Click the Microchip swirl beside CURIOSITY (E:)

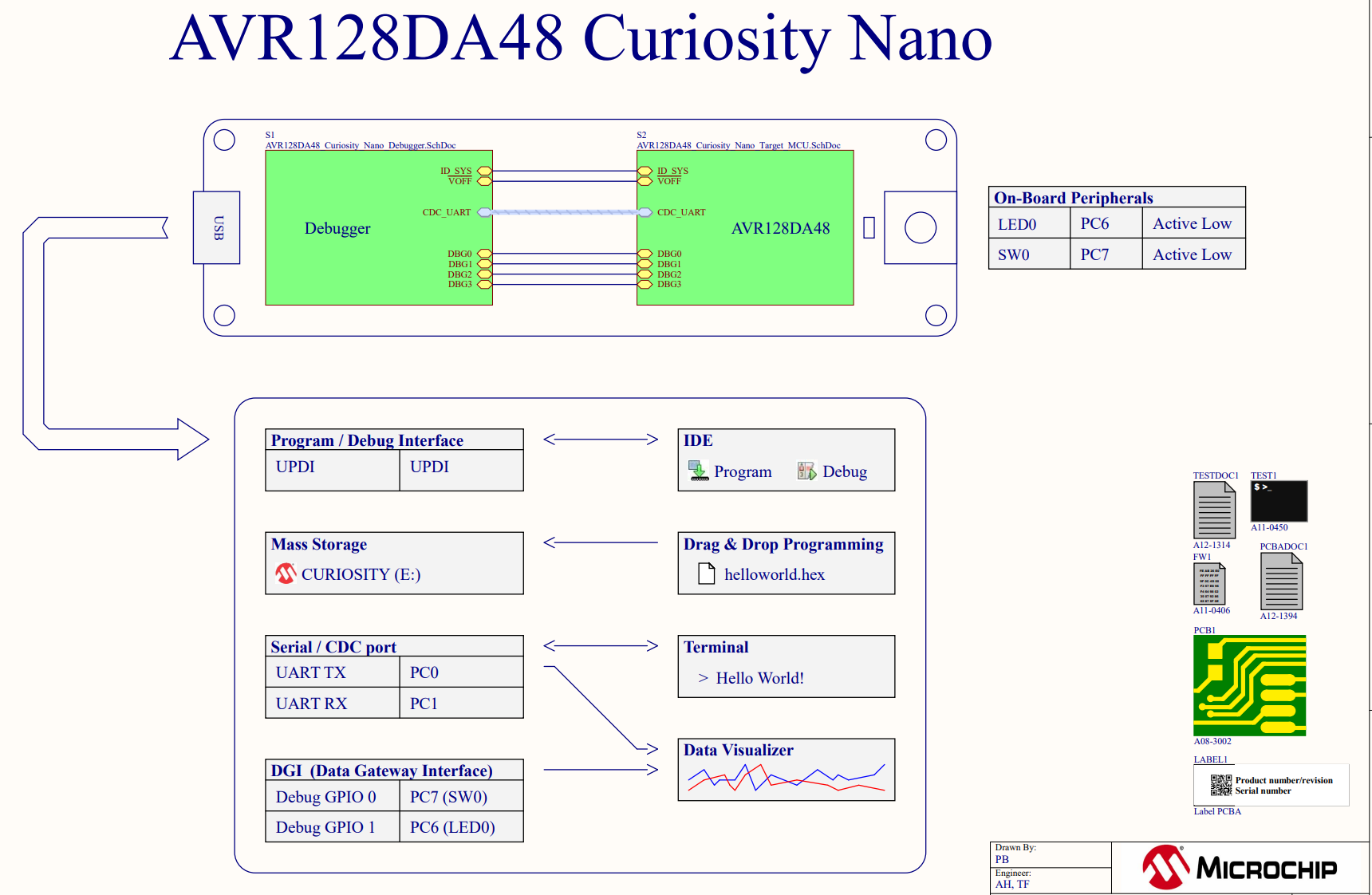coord(285,574)
